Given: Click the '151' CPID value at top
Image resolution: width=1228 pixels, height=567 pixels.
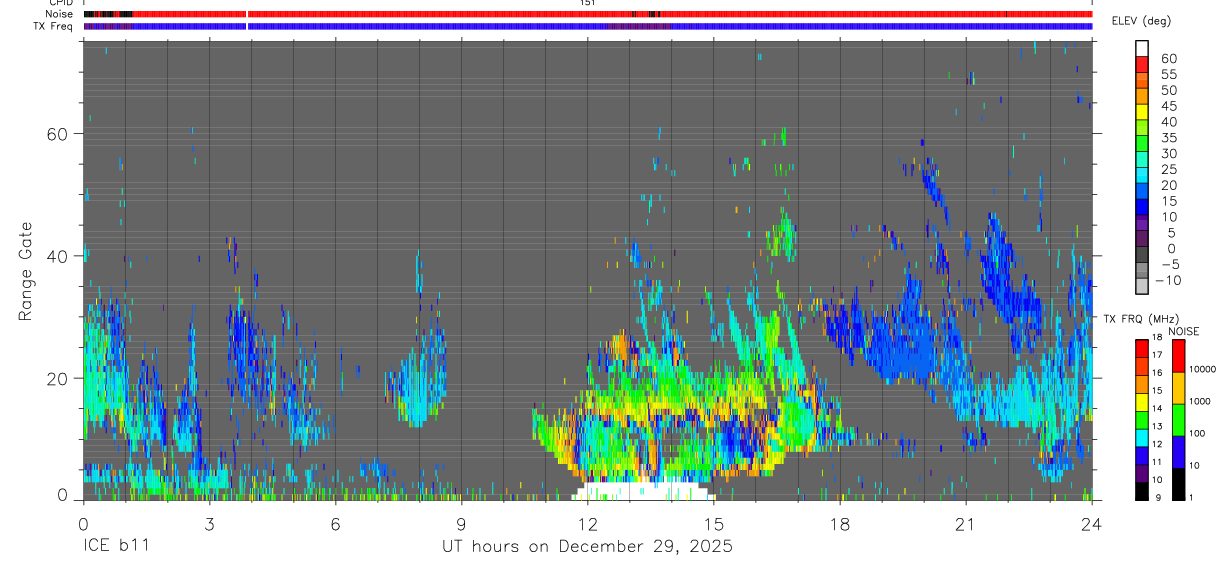Looking at the screenshot, I should pyautogui.click(x=587, y=3).
